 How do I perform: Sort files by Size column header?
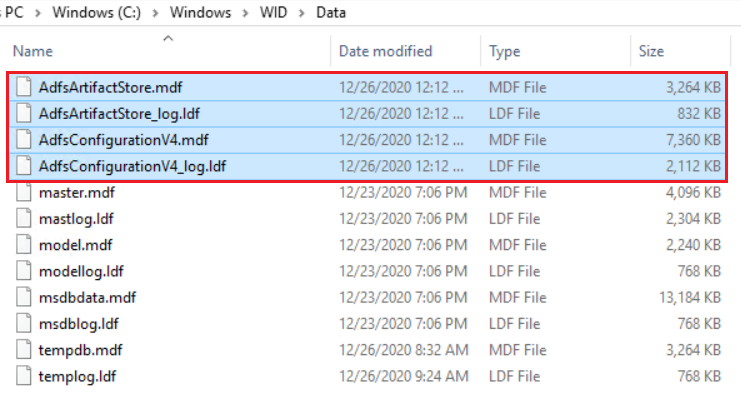(651, 51)
